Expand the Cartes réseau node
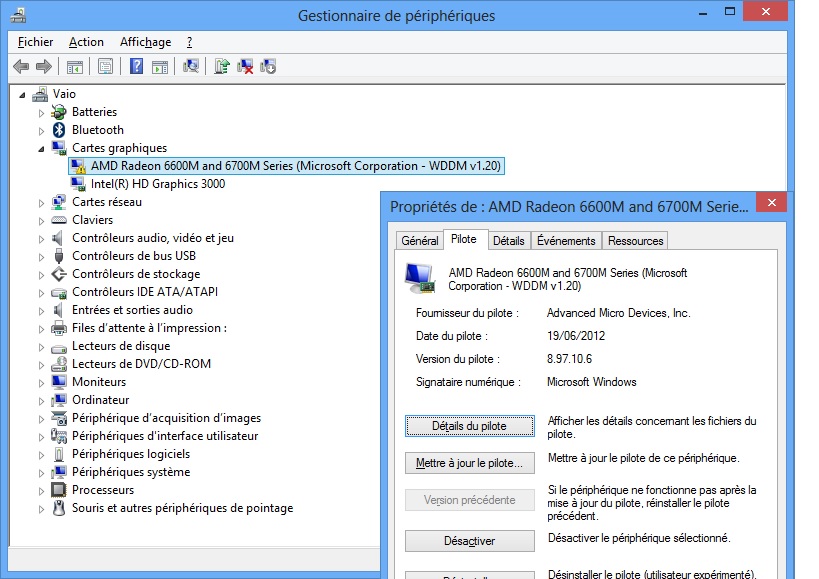The height and width of the screenshot is (579, 819). pos(41,203)
